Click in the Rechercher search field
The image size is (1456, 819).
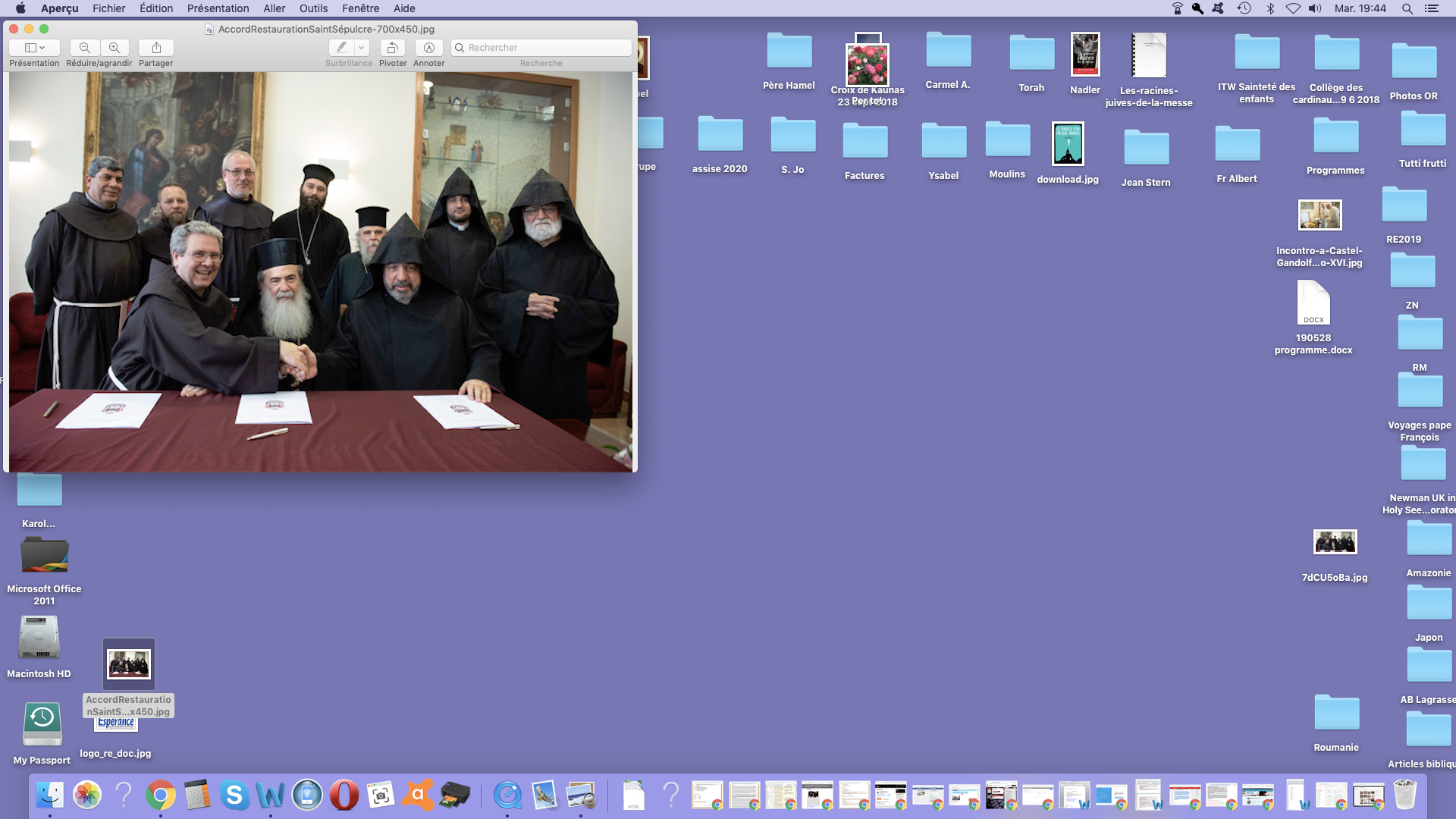tap(546, 48)
